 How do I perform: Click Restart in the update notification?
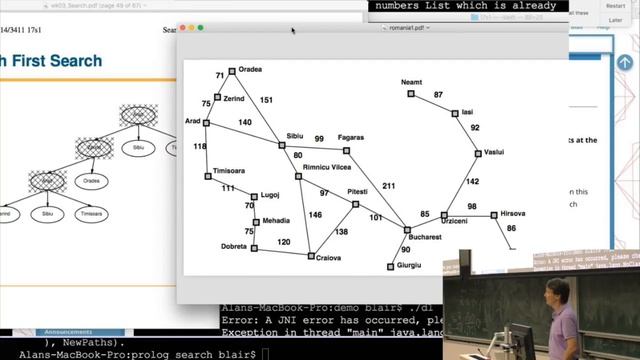[615, 6]
